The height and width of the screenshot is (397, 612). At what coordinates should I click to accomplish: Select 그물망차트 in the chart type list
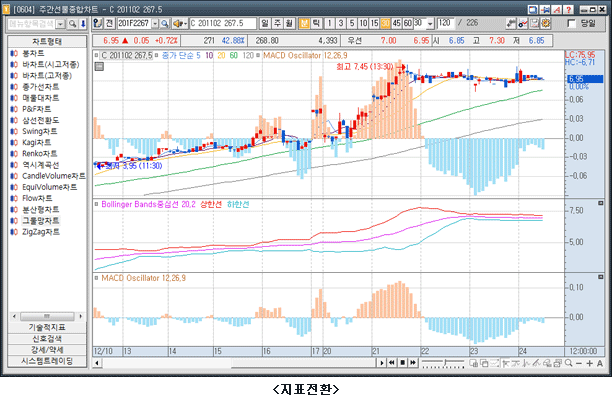[41, 221]
